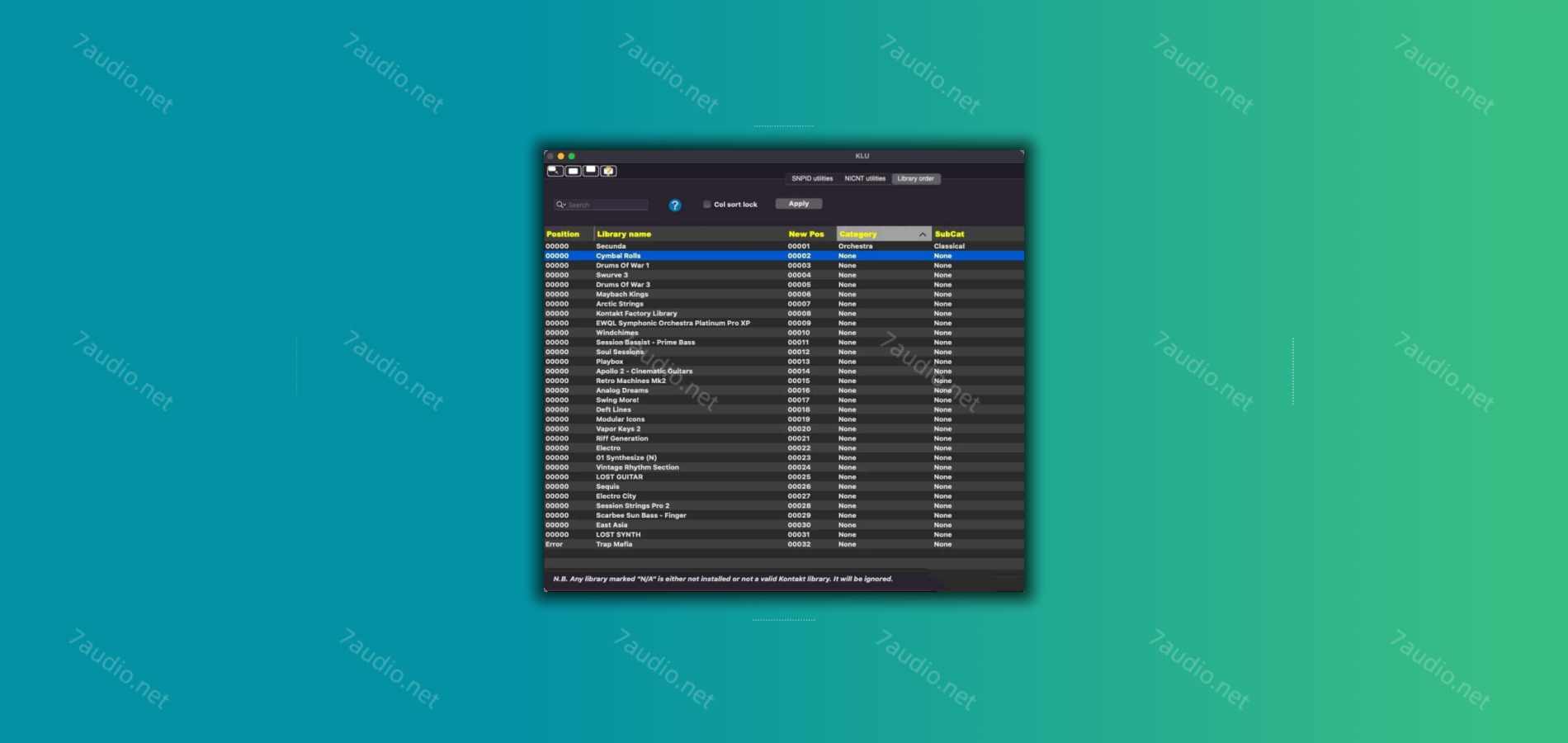The image size is (1568, 743).
Task: Select the Arctic Strings row
Action: (x=784, y=304)
